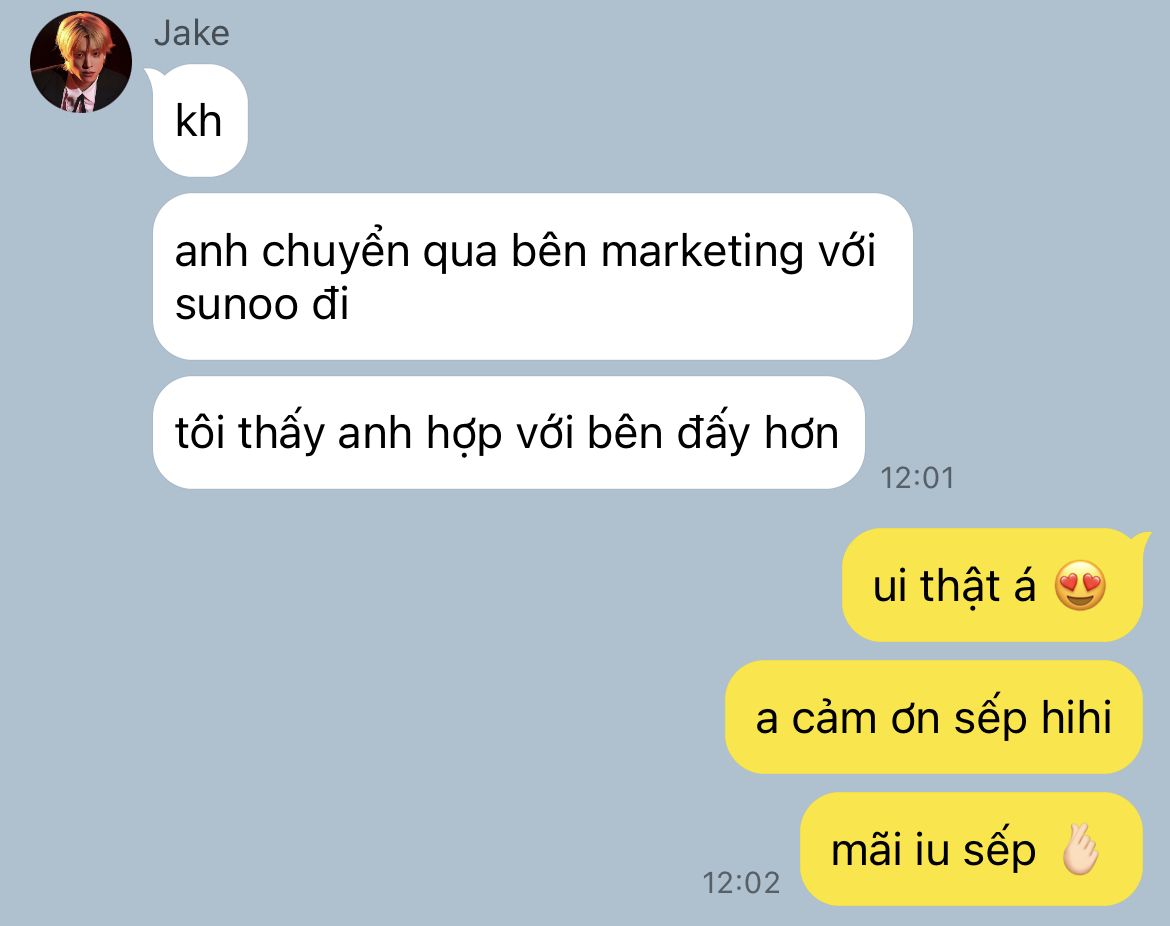Image resolution: width=1170 pixels, height=926 pixels.
Task: Click the word "chuyển" in Jake's message
Action: tap(336, 252)
